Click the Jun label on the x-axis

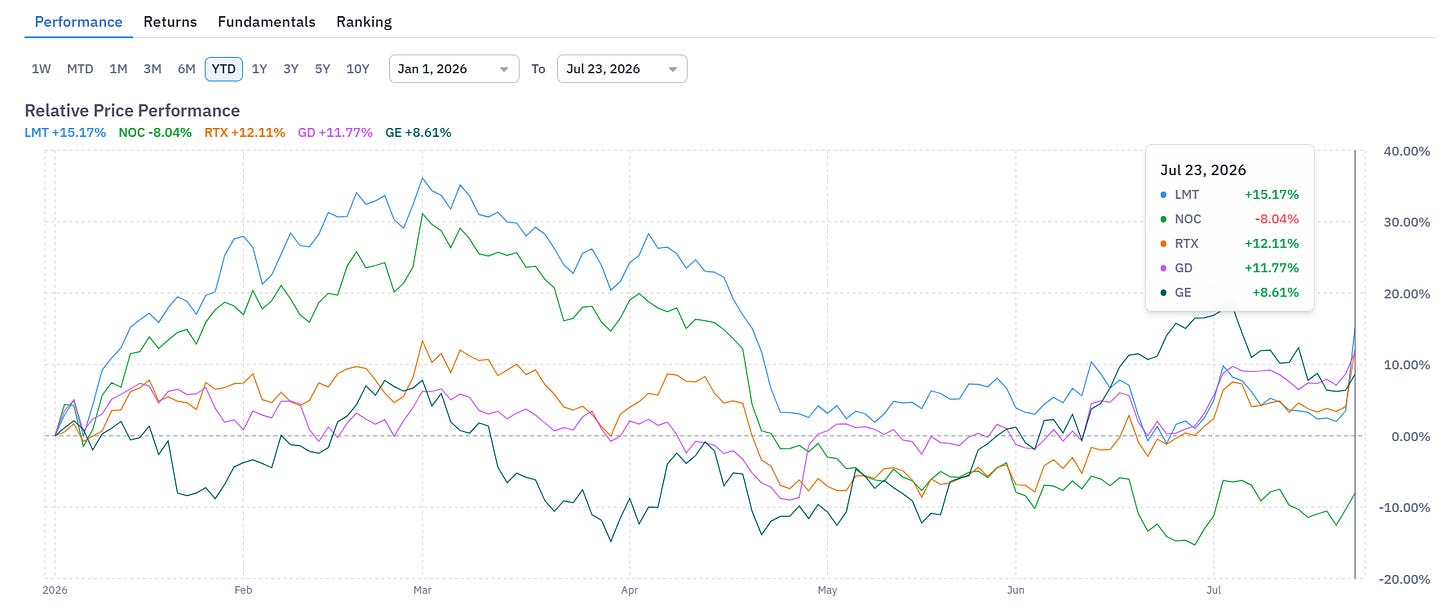point(1016,591)
